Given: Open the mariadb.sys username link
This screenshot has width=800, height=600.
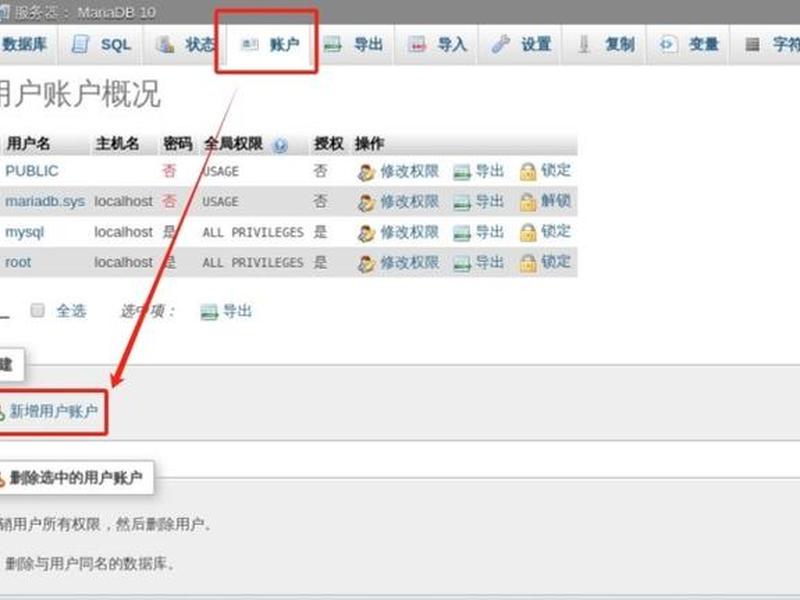Looking at the screenshot, I should [45, 202].
